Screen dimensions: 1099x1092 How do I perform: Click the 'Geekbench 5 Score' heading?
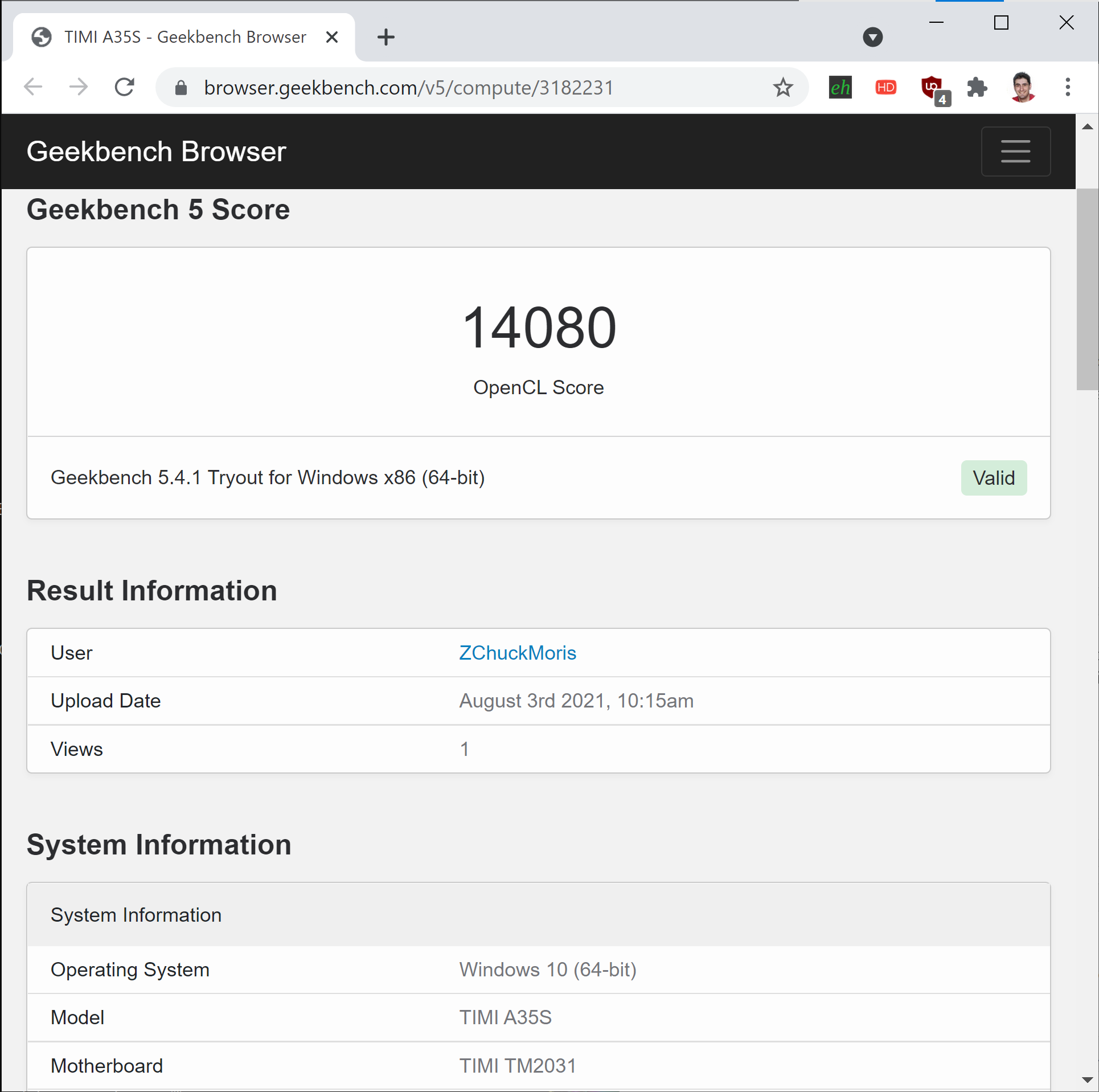(158, 210)
